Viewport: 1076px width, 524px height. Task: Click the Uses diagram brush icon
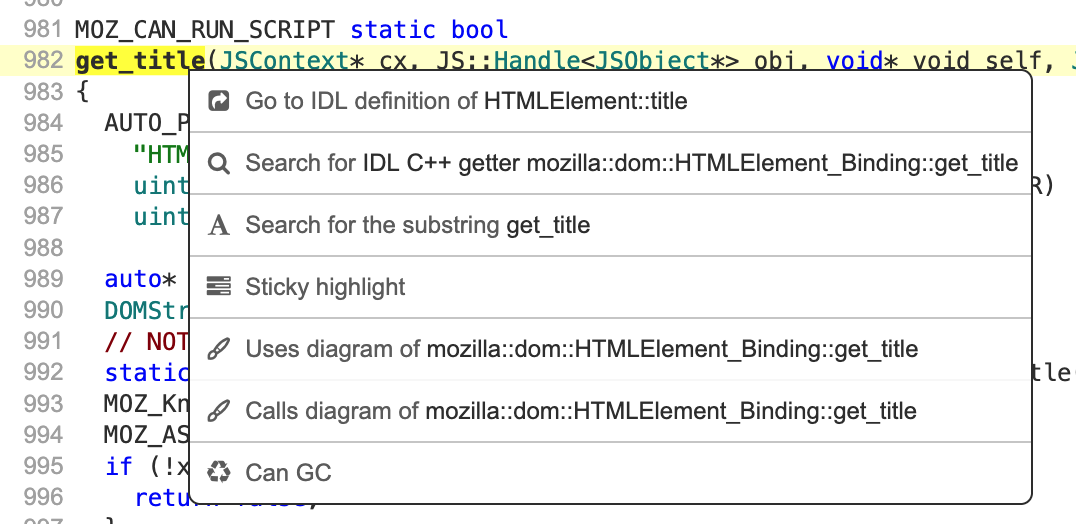pos(218,350)
